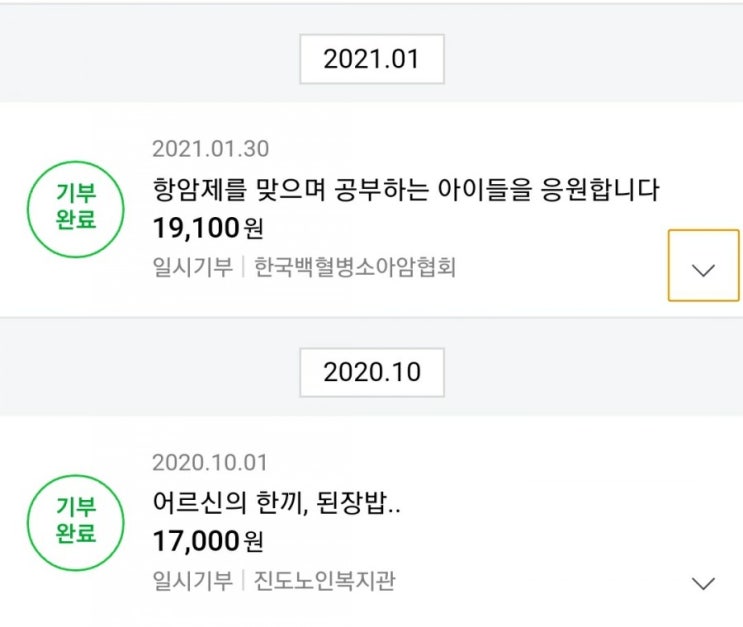The image size is (743, 627).
Task: Click the 2021.01.30 donation date
Action: (210, 150)
